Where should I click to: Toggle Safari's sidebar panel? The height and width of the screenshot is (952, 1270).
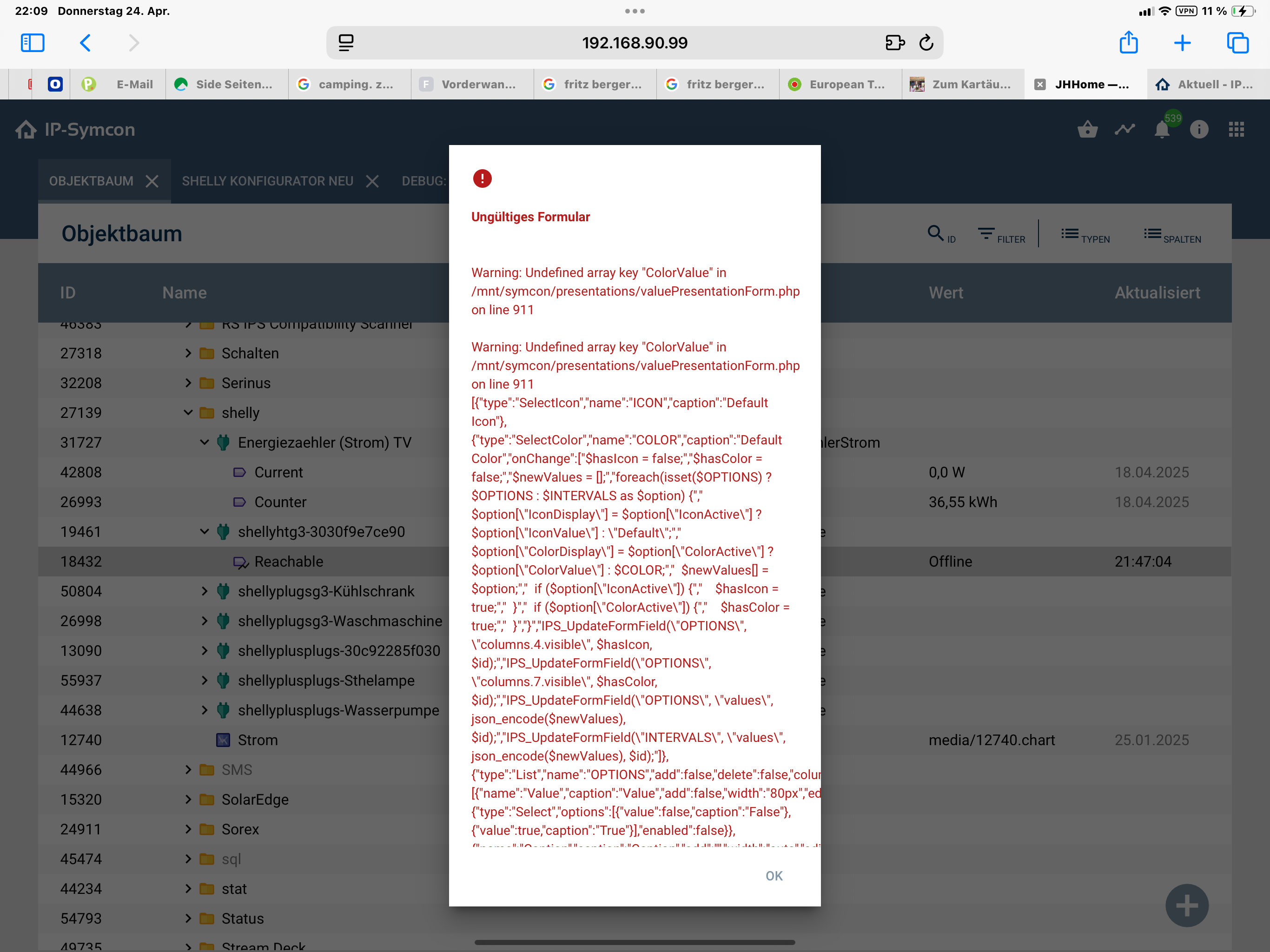point(32,43)
